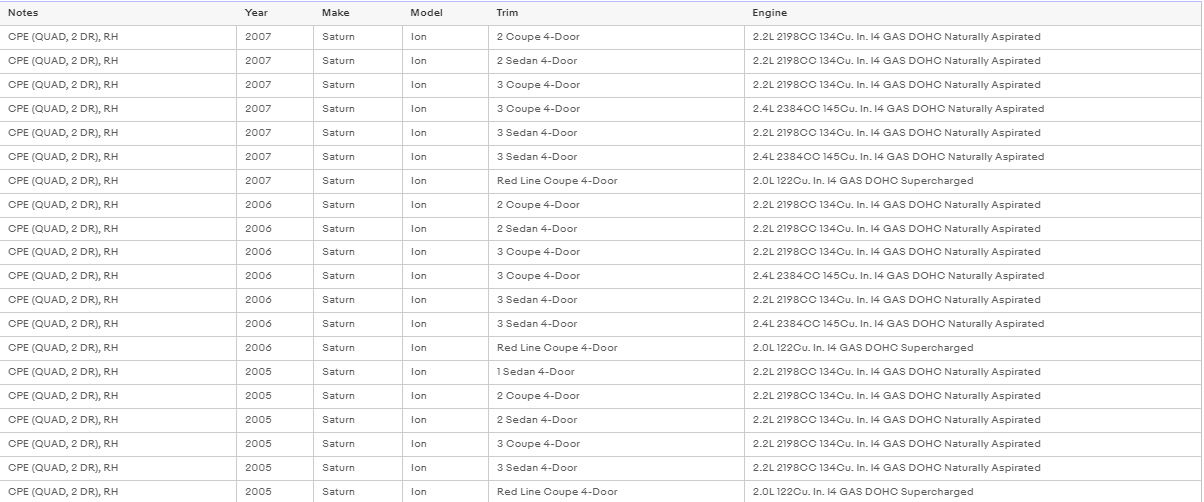The height and width of the screenshot is (502, 1204).
Task: Click the Year cell in 1 Sedan row
Action: tap(275, 372)
